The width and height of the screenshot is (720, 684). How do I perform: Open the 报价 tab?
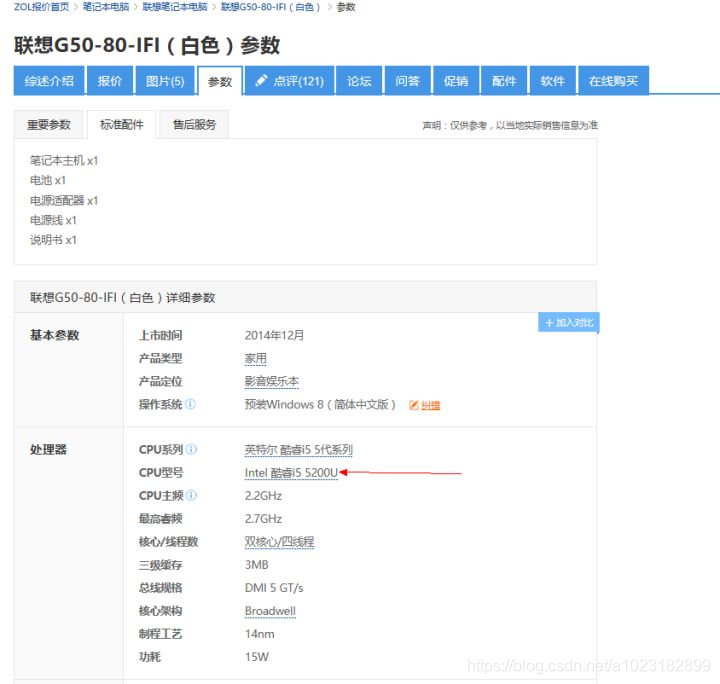[110, 81]
